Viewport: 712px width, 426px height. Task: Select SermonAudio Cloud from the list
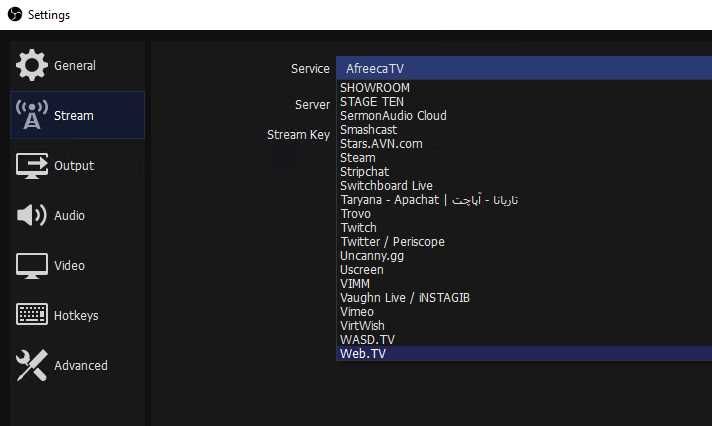(x=393, y=116)
